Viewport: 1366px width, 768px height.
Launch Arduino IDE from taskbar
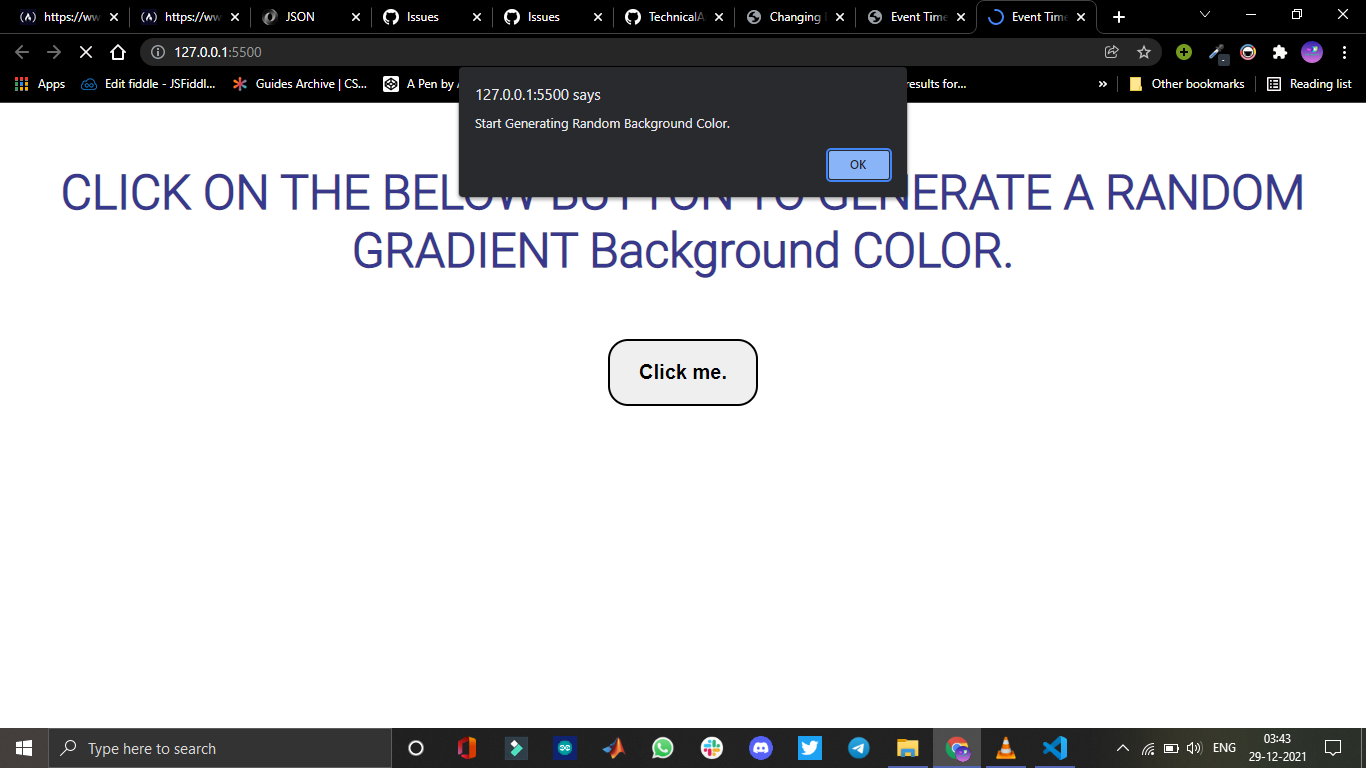tap(565, 748)
